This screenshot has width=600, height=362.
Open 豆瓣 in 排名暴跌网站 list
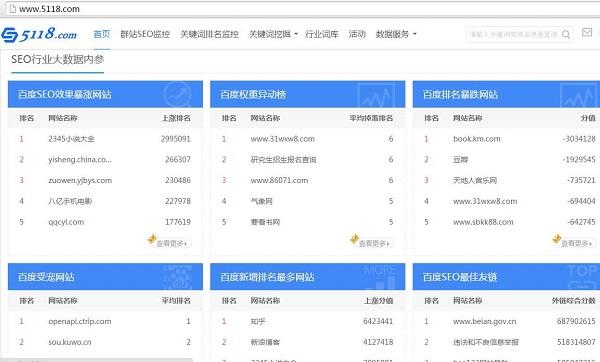pos(460,160)
